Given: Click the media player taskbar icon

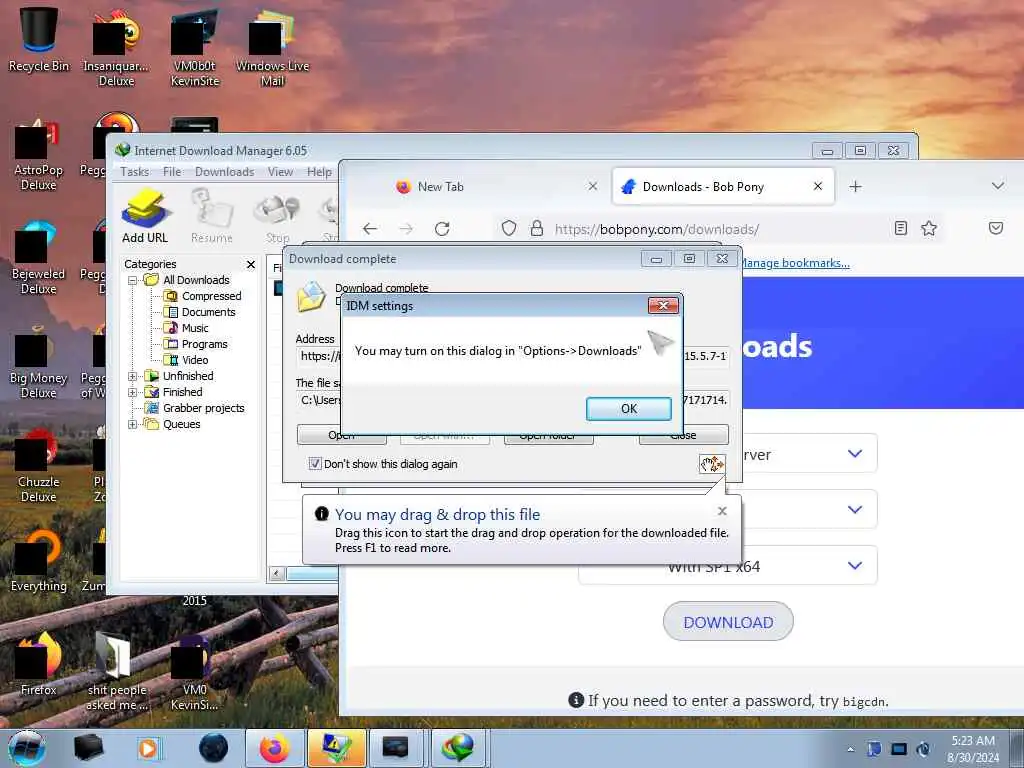Looking at the screenshot, I should (148, 748).
